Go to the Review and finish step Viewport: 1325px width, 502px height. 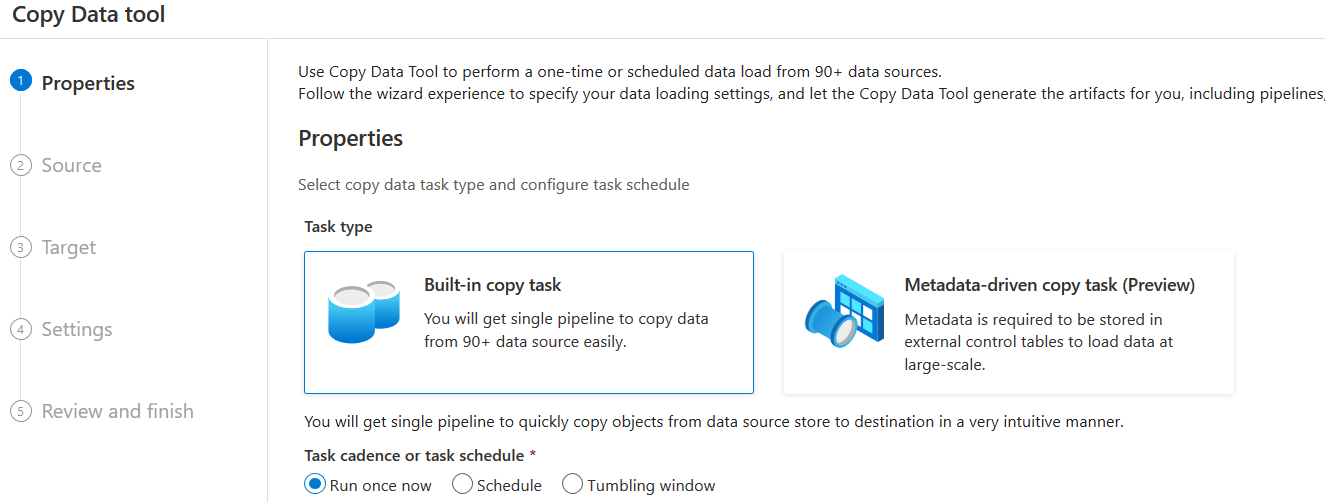pyautogui.click(x=117, y=411)
